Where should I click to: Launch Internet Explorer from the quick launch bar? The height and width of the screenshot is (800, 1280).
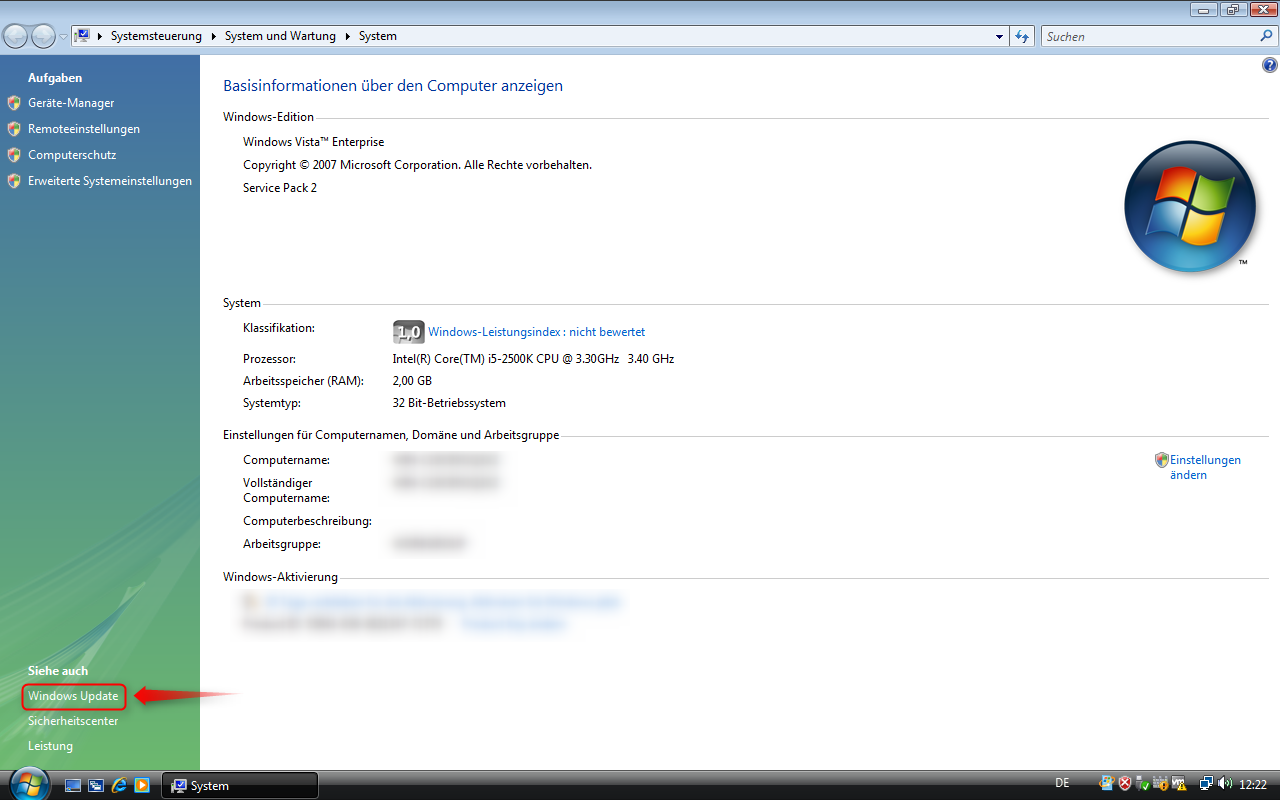coord(120,785)
